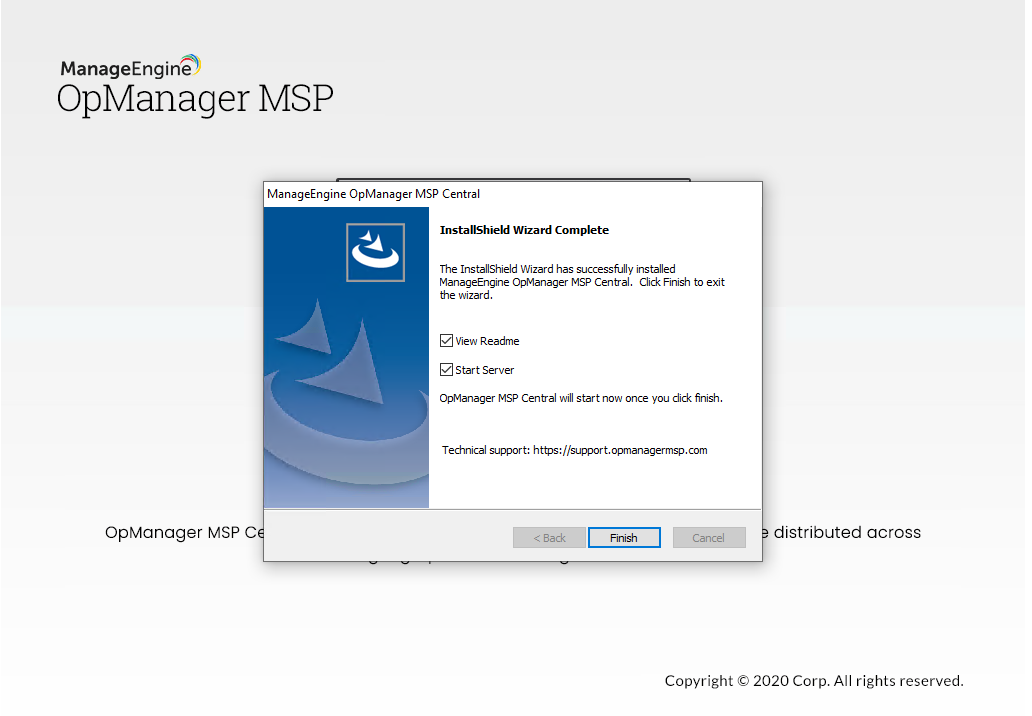This screenshot has width=1032, height=716.
Task: Click the InstallShield swirl icon in the dialog
Action: pos(375,251)
